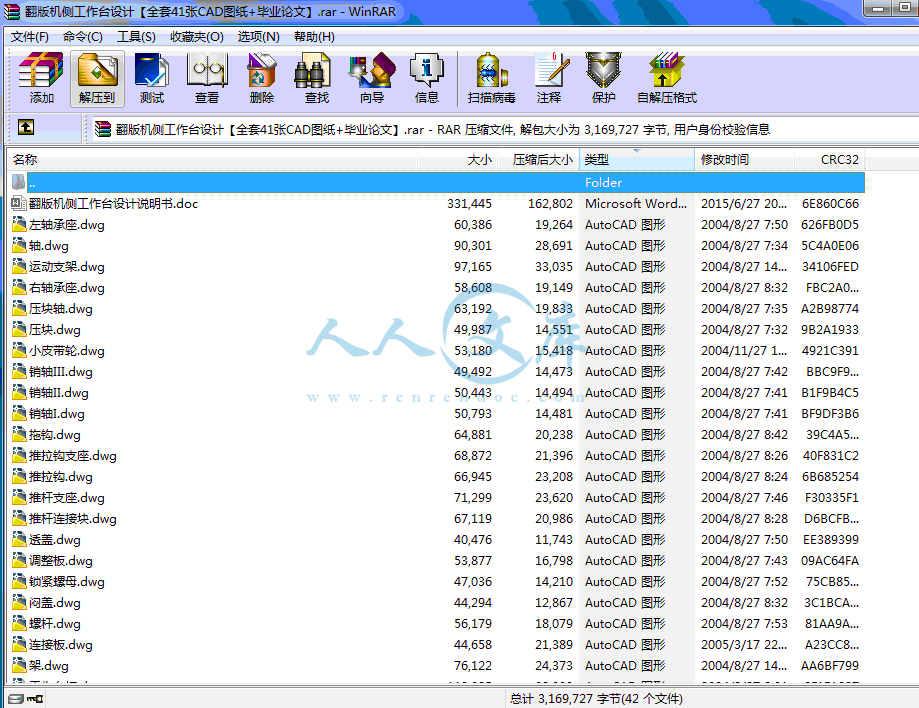The image size is (919, 708).
Task: Select file 连接板.dwg
Action: 61,645
